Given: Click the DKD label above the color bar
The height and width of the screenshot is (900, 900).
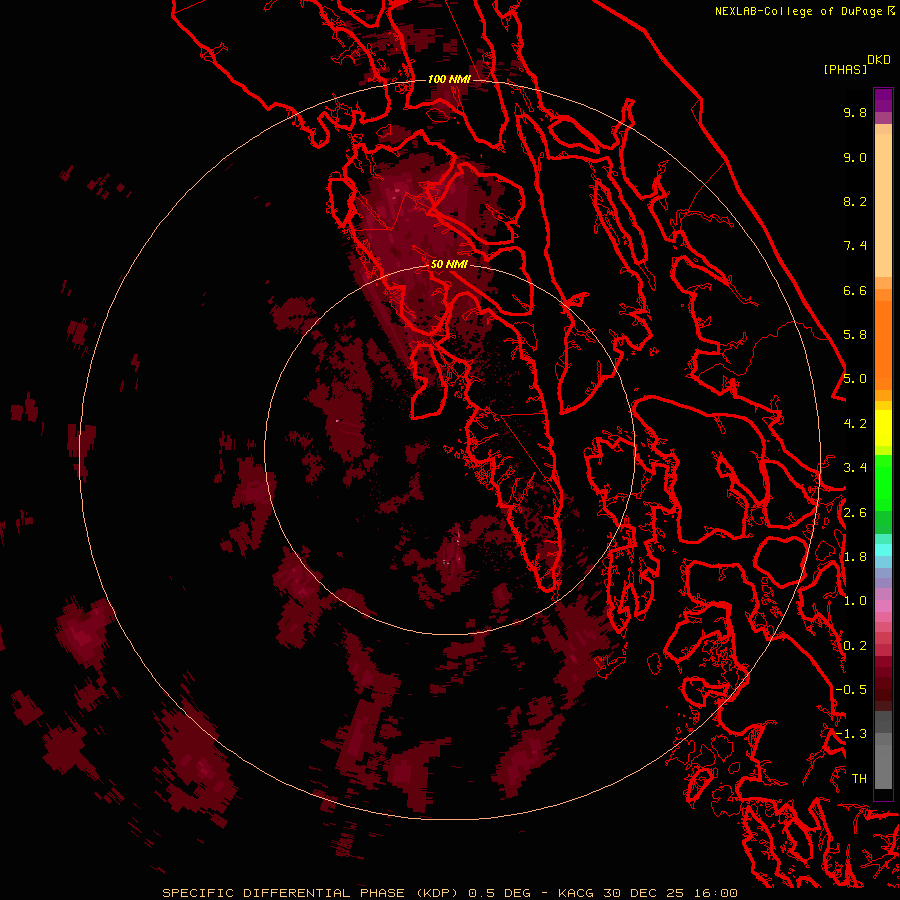Looking at the screenshot, I should tap(879, 59).
